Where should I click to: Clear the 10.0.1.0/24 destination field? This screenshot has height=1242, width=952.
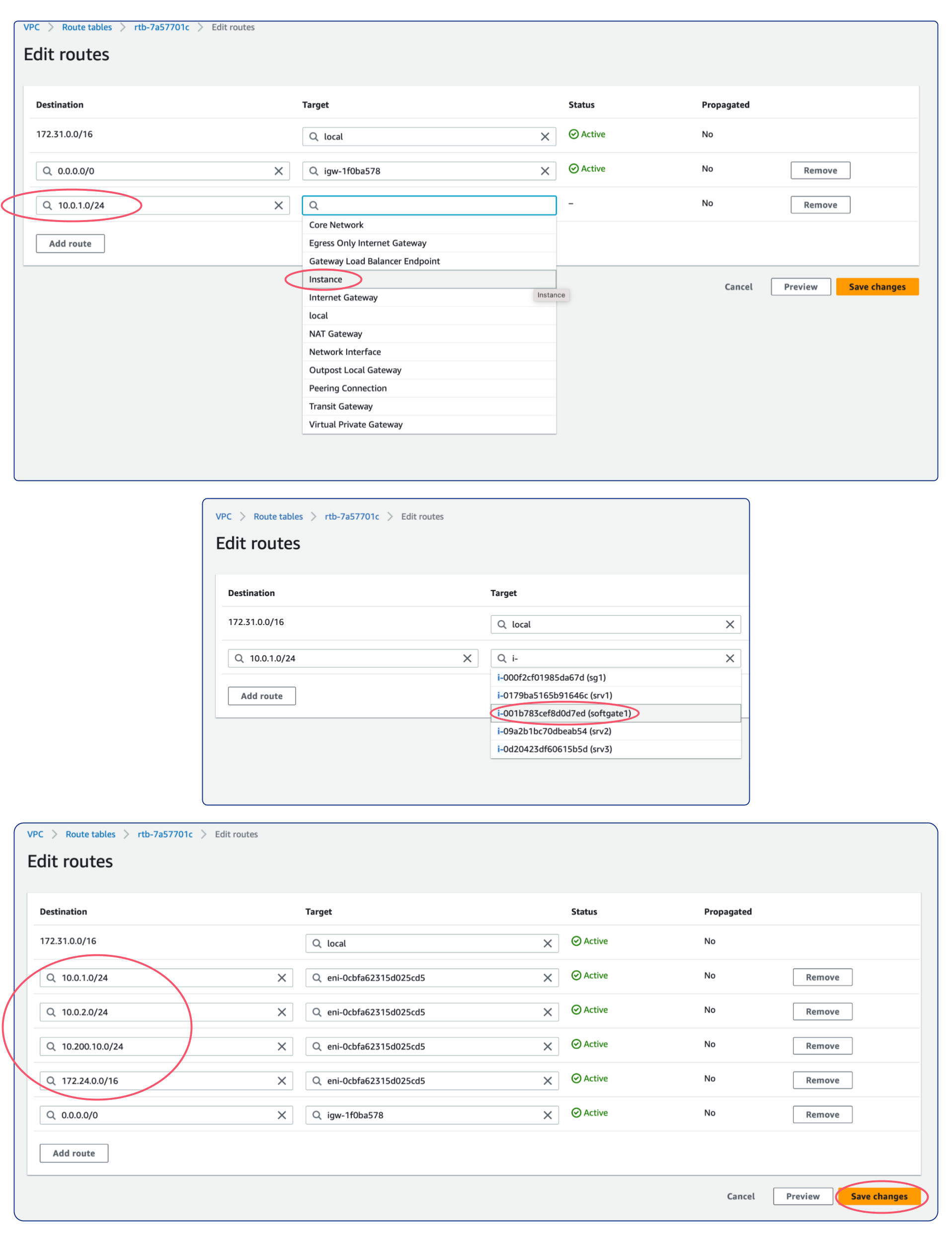(x=278, y=205)
